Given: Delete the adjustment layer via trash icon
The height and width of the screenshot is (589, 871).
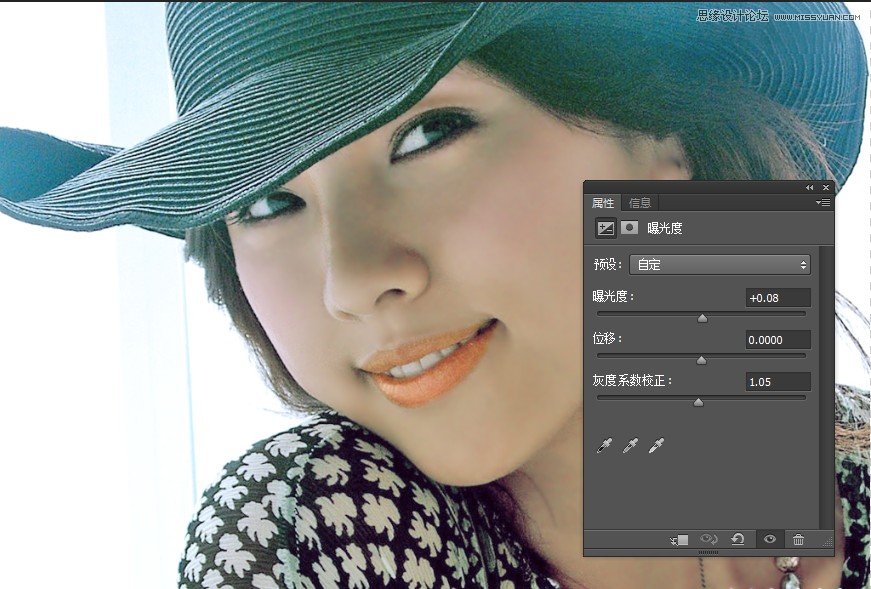Looking at the screenshot, I should coord(798,540).
